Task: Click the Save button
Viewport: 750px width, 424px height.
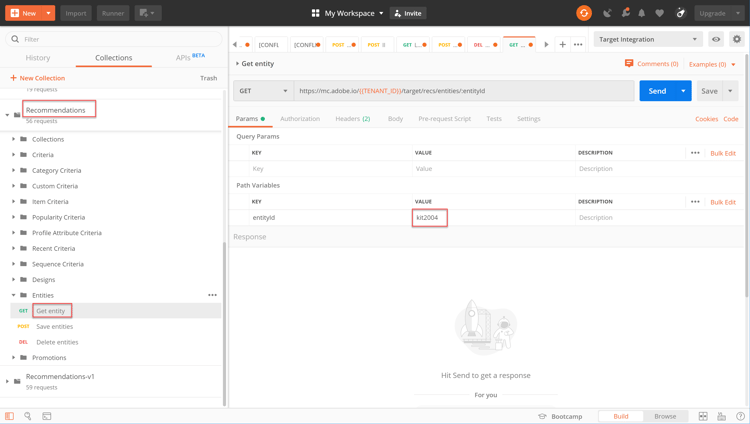Action: [709, 91]
